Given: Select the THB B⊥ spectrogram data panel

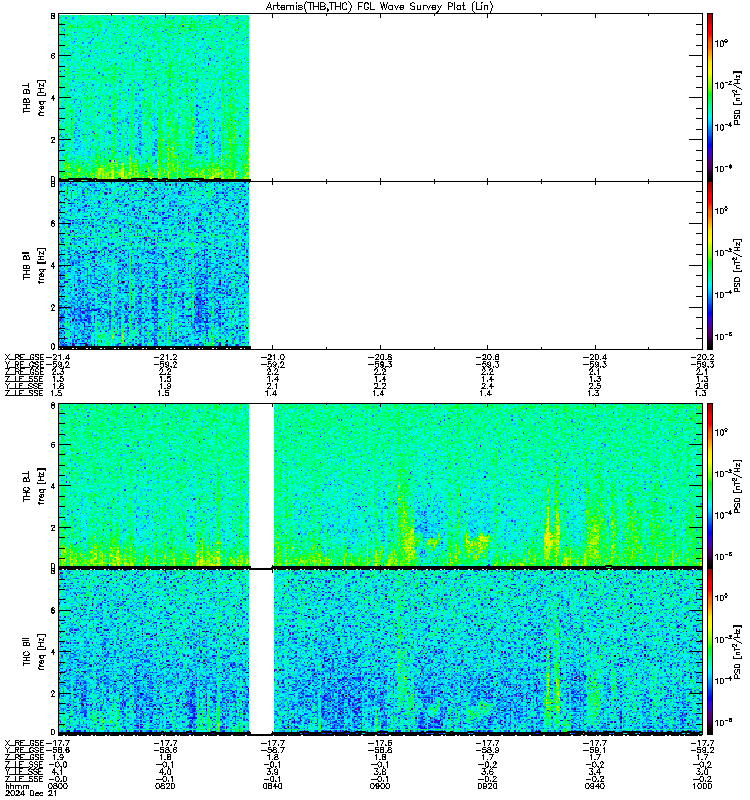Looking at the screenshot, I should (x=381, y=97).
